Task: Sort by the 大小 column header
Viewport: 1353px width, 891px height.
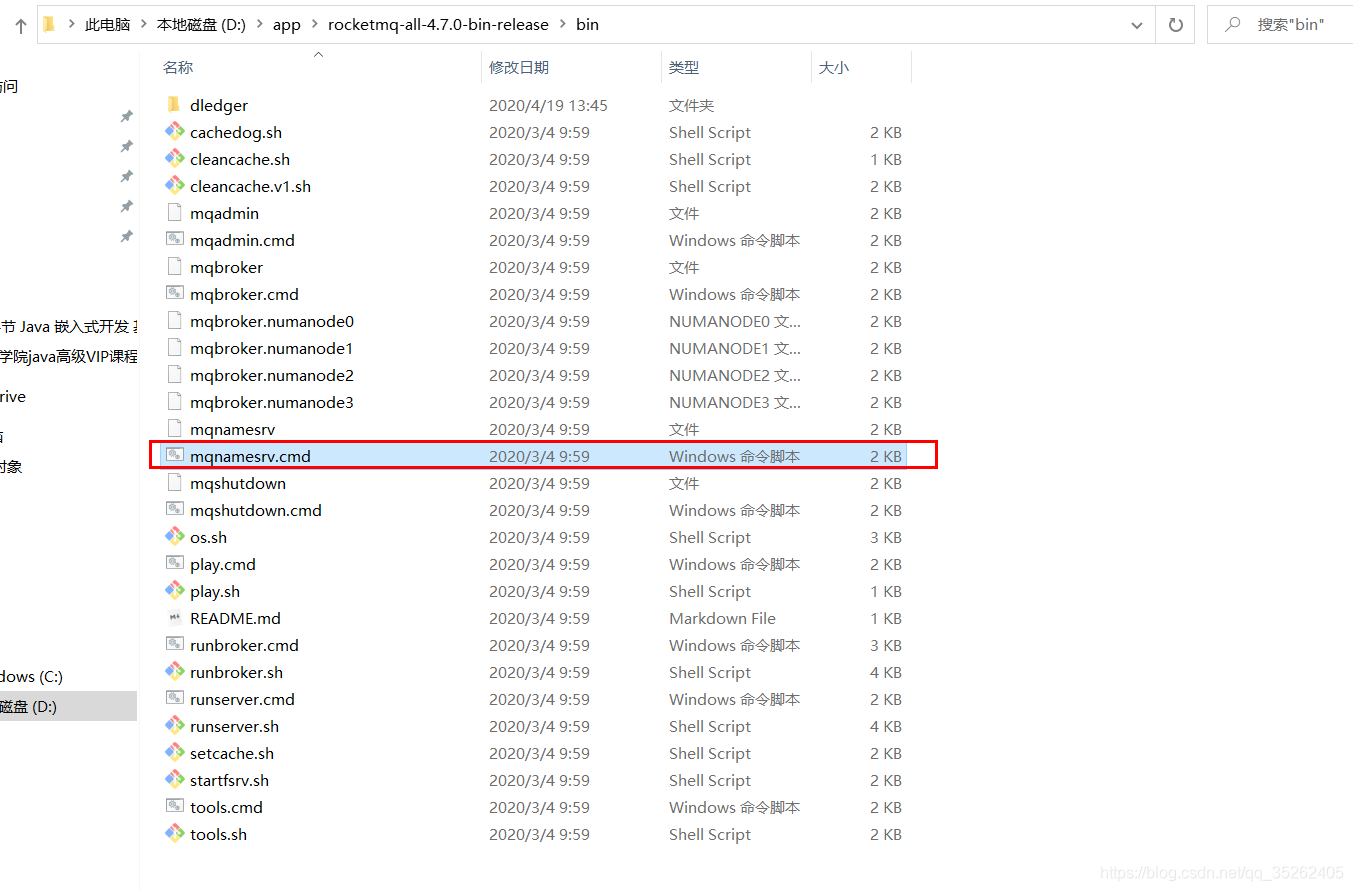Action: 834,68
